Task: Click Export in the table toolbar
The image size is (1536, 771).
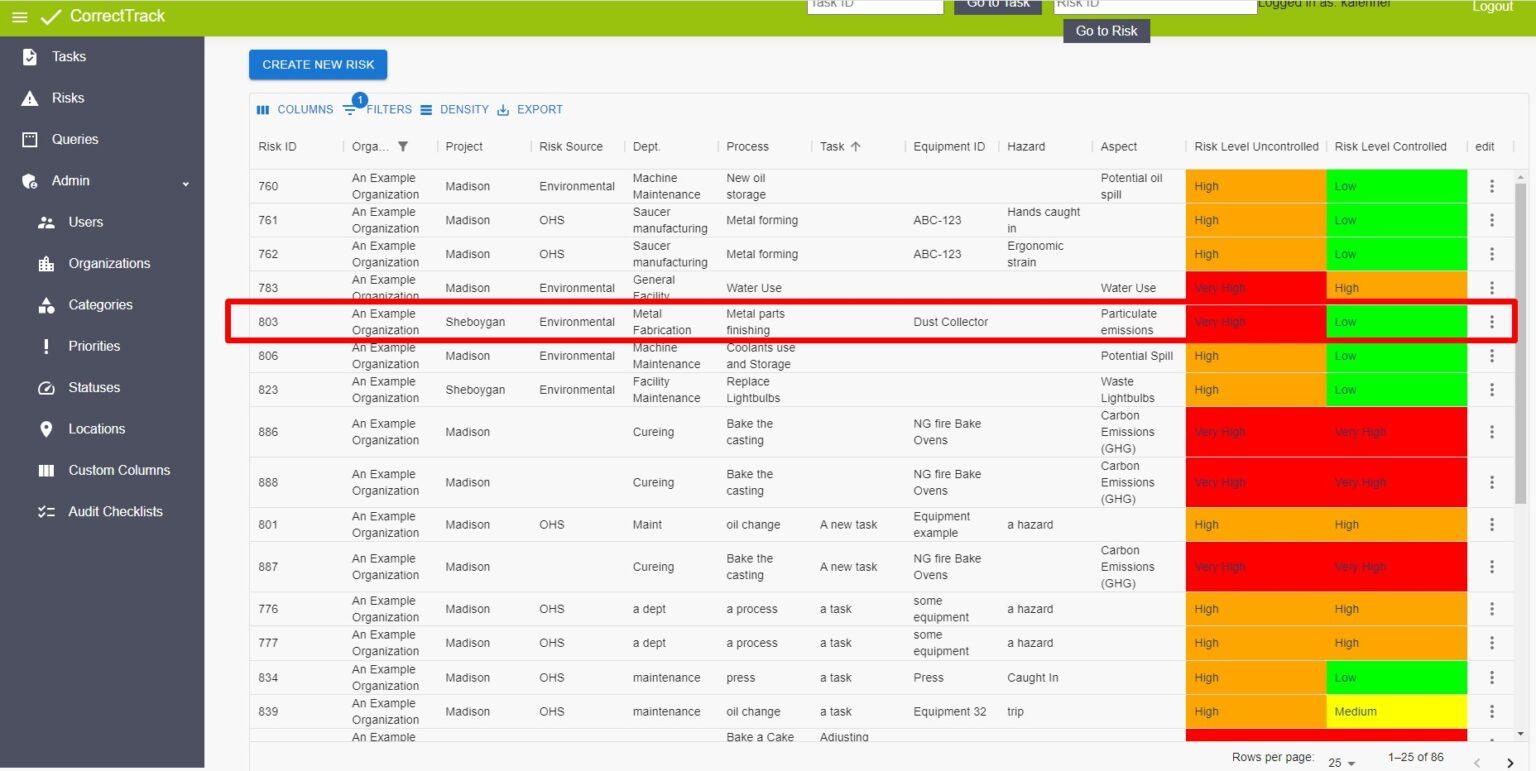Action: [x=530, y=110]
